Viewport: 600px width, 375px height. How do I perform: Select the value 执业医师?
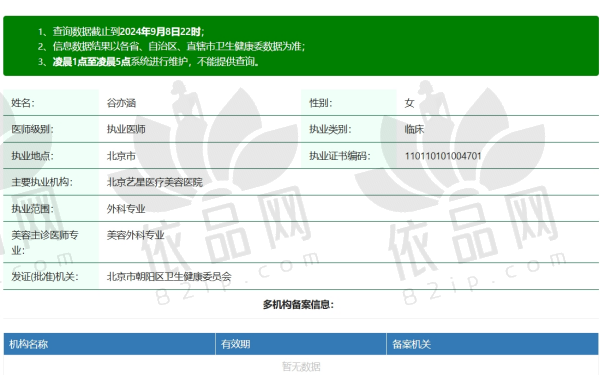coord(126,129)
